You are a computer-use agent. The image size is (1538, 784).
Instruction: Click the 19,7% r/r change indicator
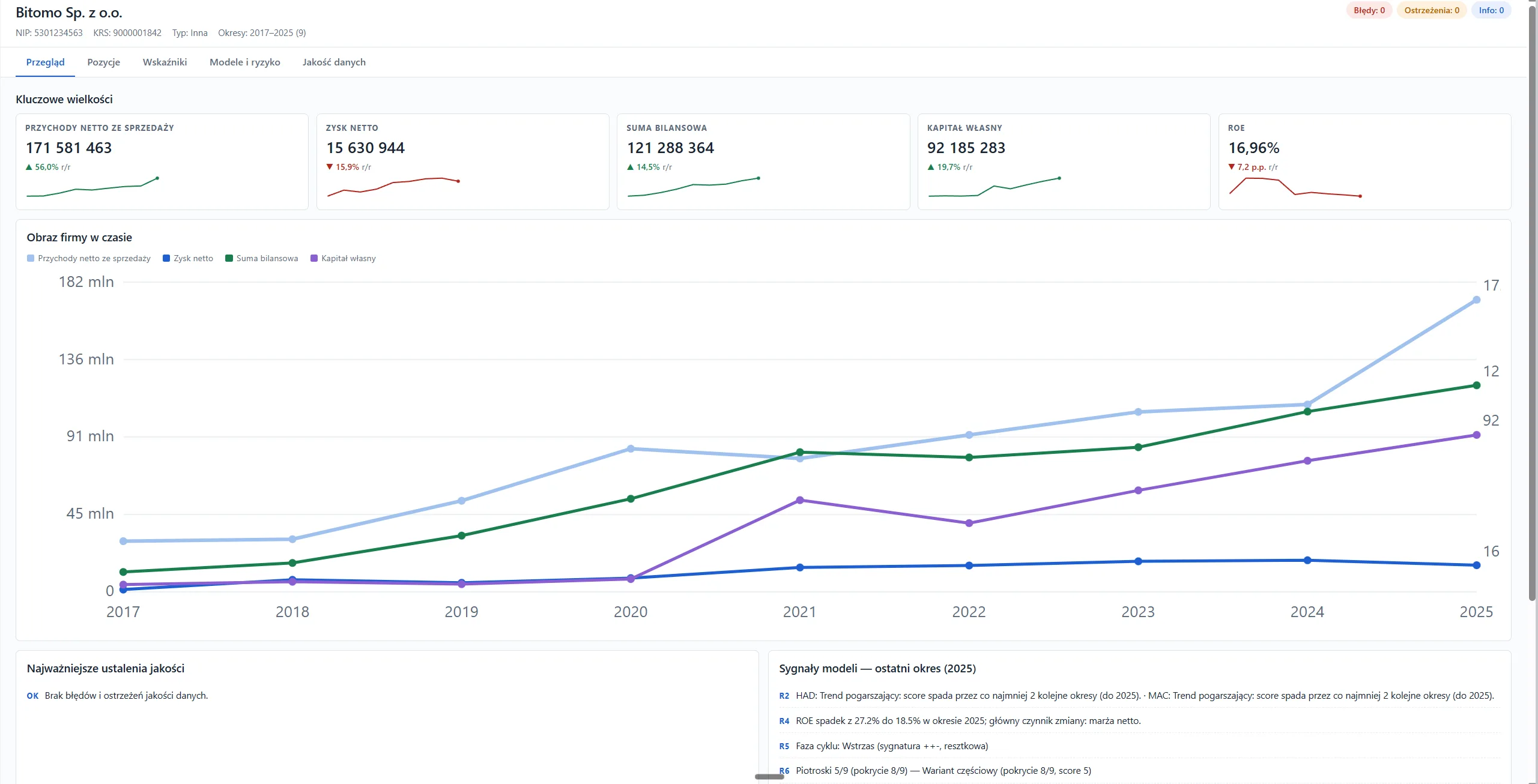tap(950, 167)
